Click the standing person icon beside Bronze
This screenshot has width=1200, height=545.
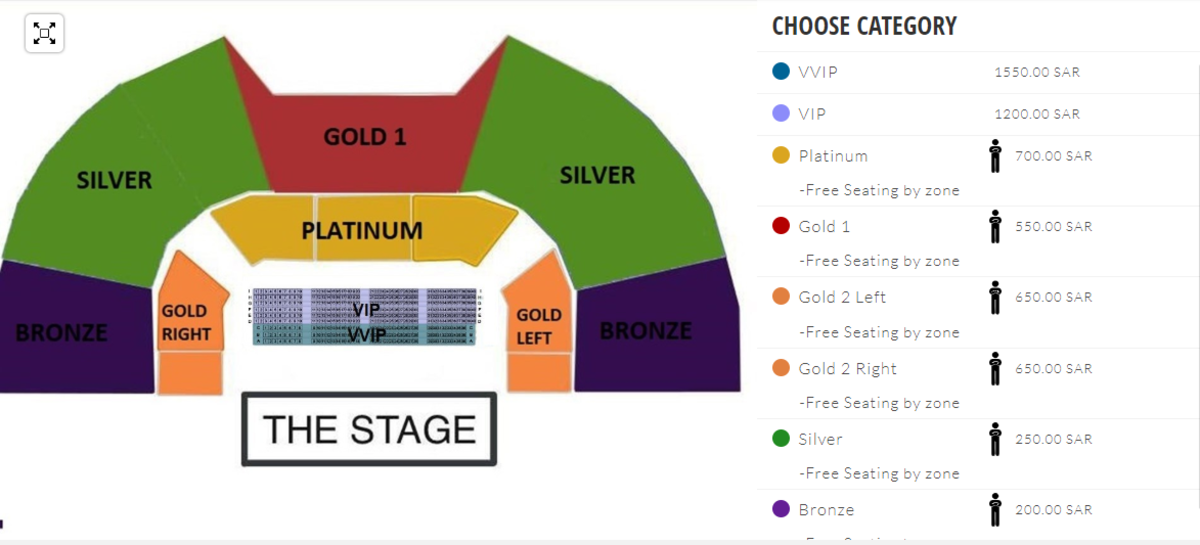pyautogui.click(x=995, y=510)
